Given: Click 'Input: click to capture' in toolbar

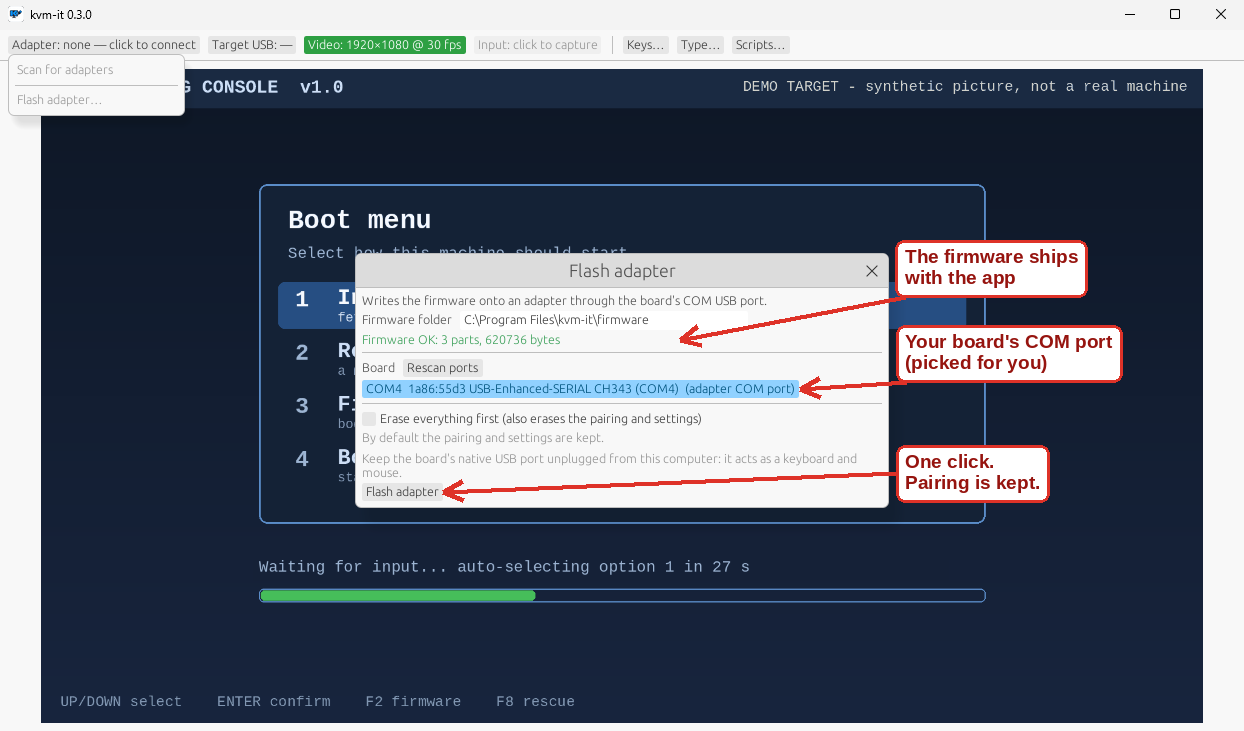Looking at the screenshot, I should pos(538,45).
